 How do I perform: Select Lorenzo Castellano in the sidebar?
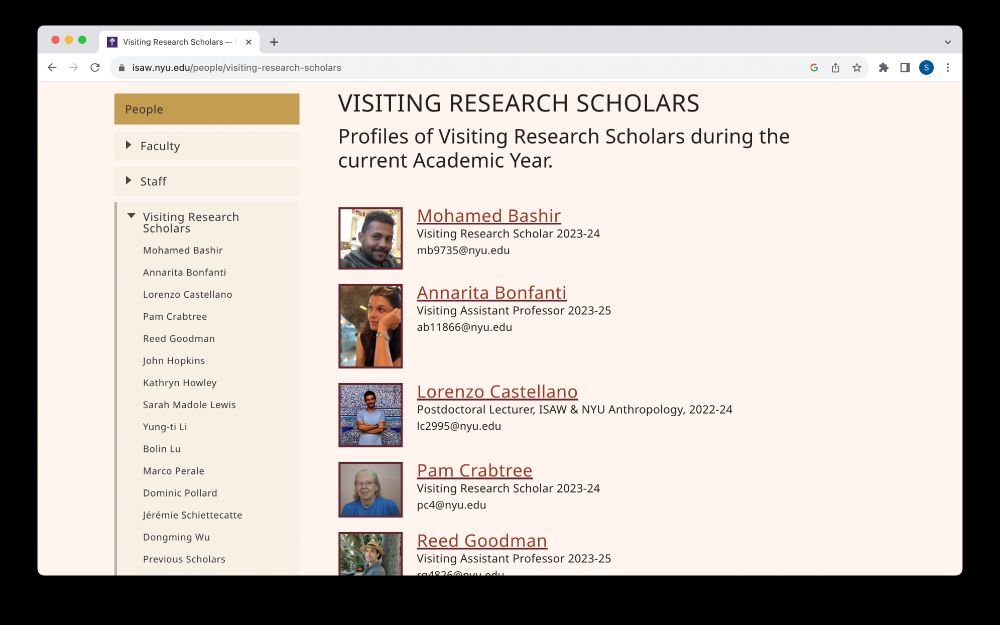(x=188, y=295)
